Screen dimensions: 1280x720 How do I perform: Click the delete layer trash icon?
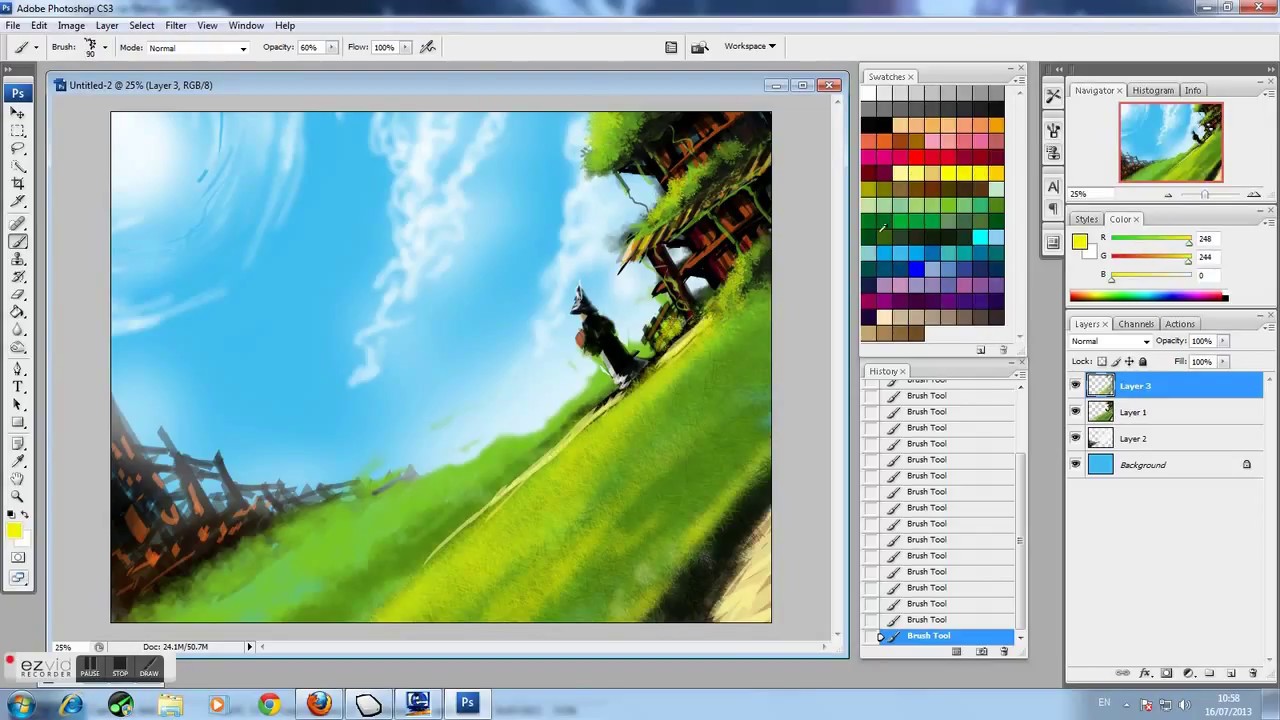click(1253, 674)
